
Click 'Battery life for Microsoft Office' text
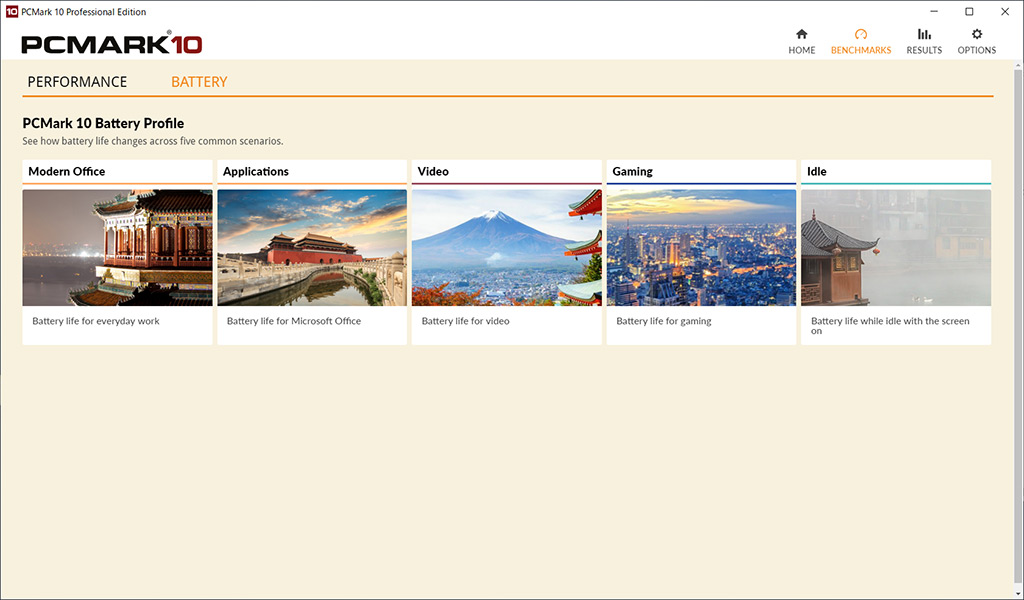[x=294, y=321]
